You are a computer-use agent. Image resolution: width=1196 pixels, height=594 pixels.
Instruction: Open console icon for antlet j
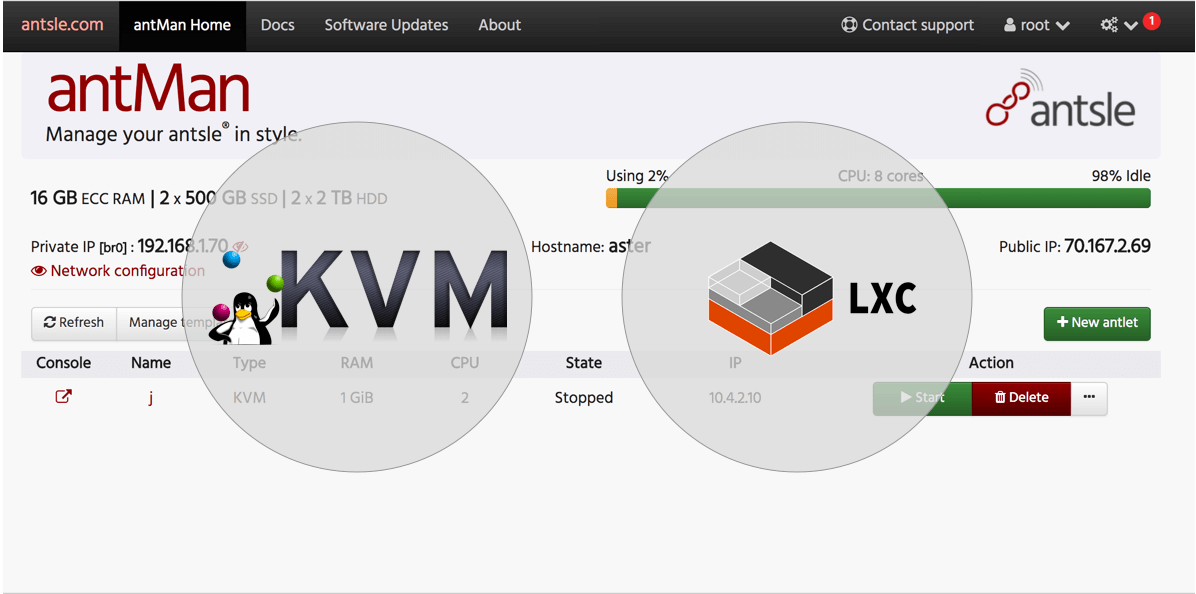(x=64, y=397)
